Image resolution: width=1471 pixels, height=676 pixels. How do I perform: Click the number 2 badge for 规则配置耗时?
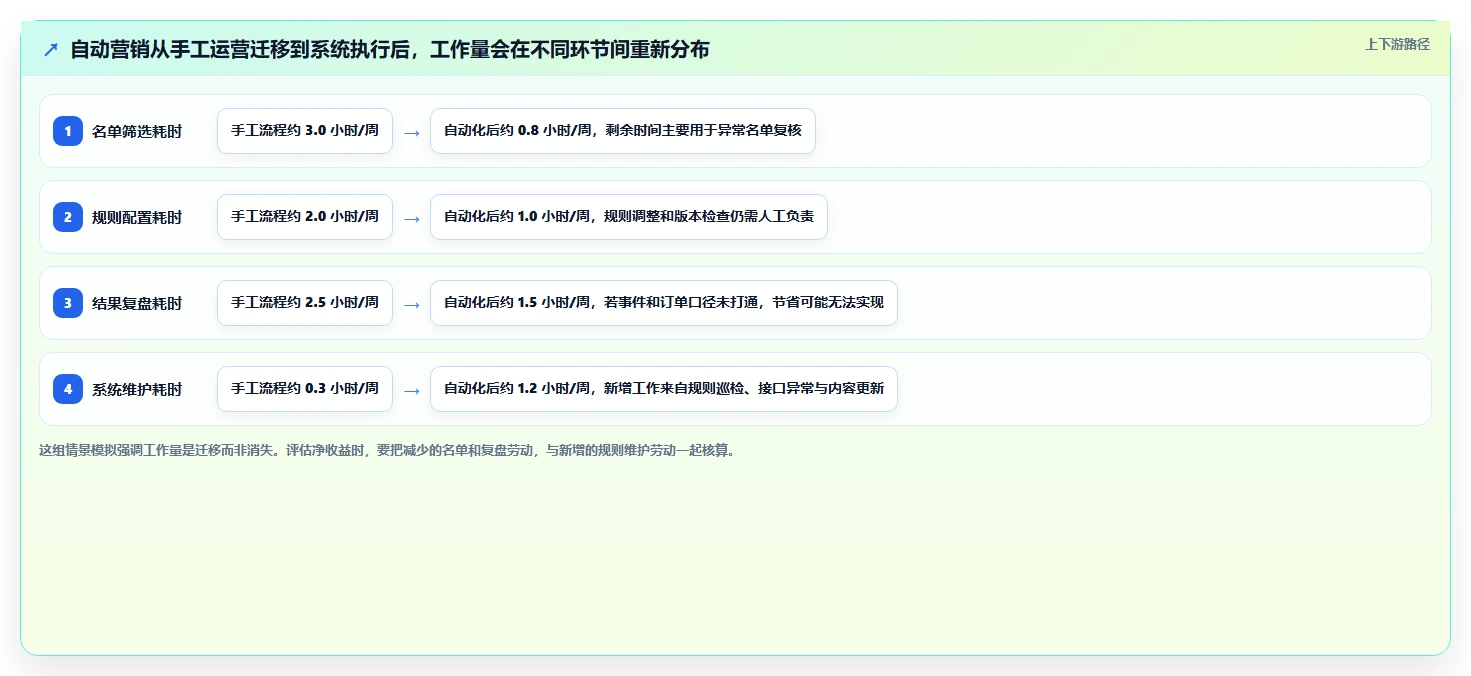coord(68,217)
